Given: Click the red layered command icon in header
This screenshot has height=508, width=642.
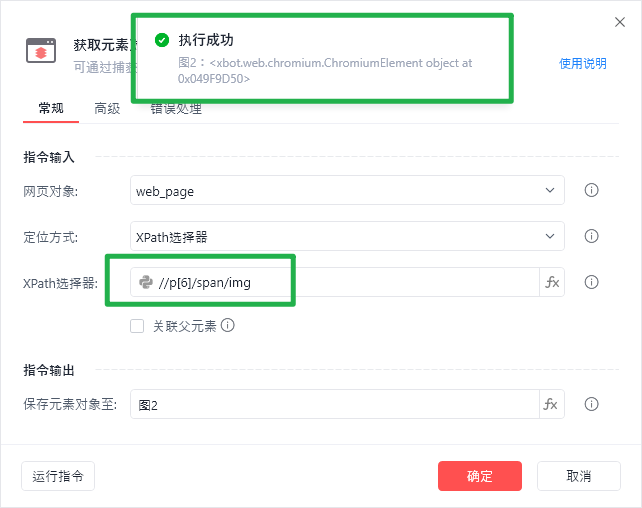Looking at the screenshot, I should pos(41,50).
